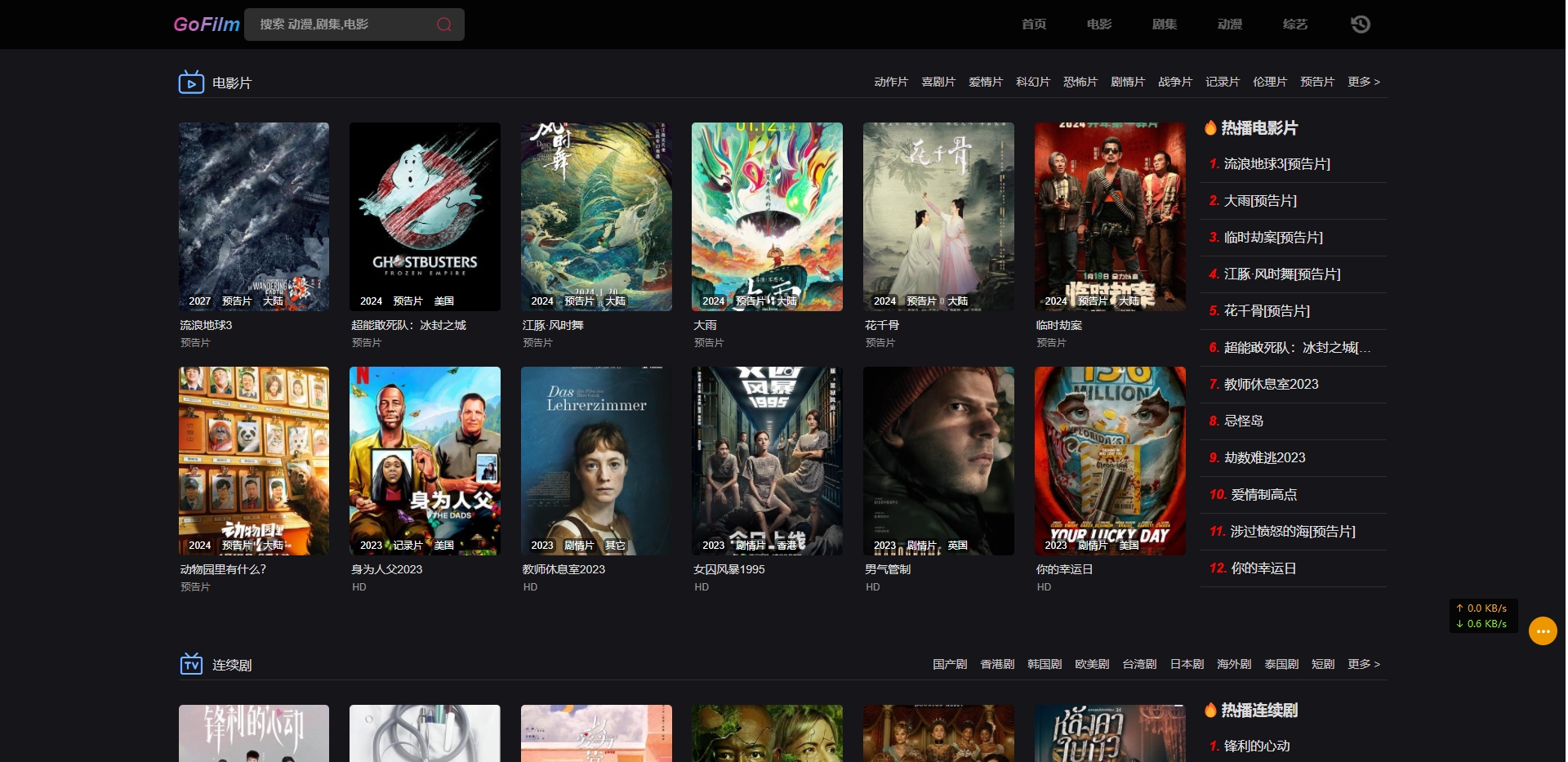Filter series by 香港剧
Screen dimensions: 1568x762
click(997, 664)
